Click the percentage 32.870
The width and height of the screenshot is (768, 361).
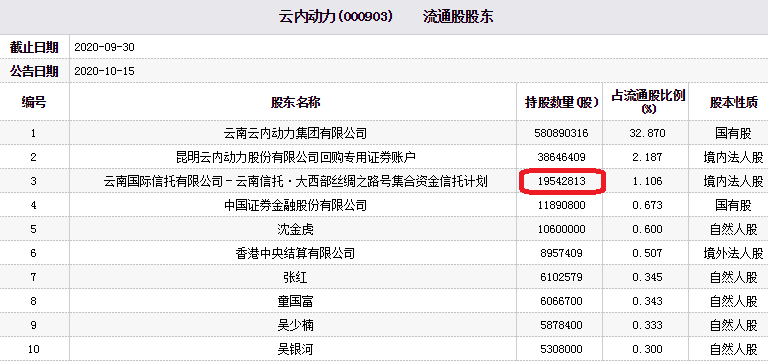coord(648,133)
